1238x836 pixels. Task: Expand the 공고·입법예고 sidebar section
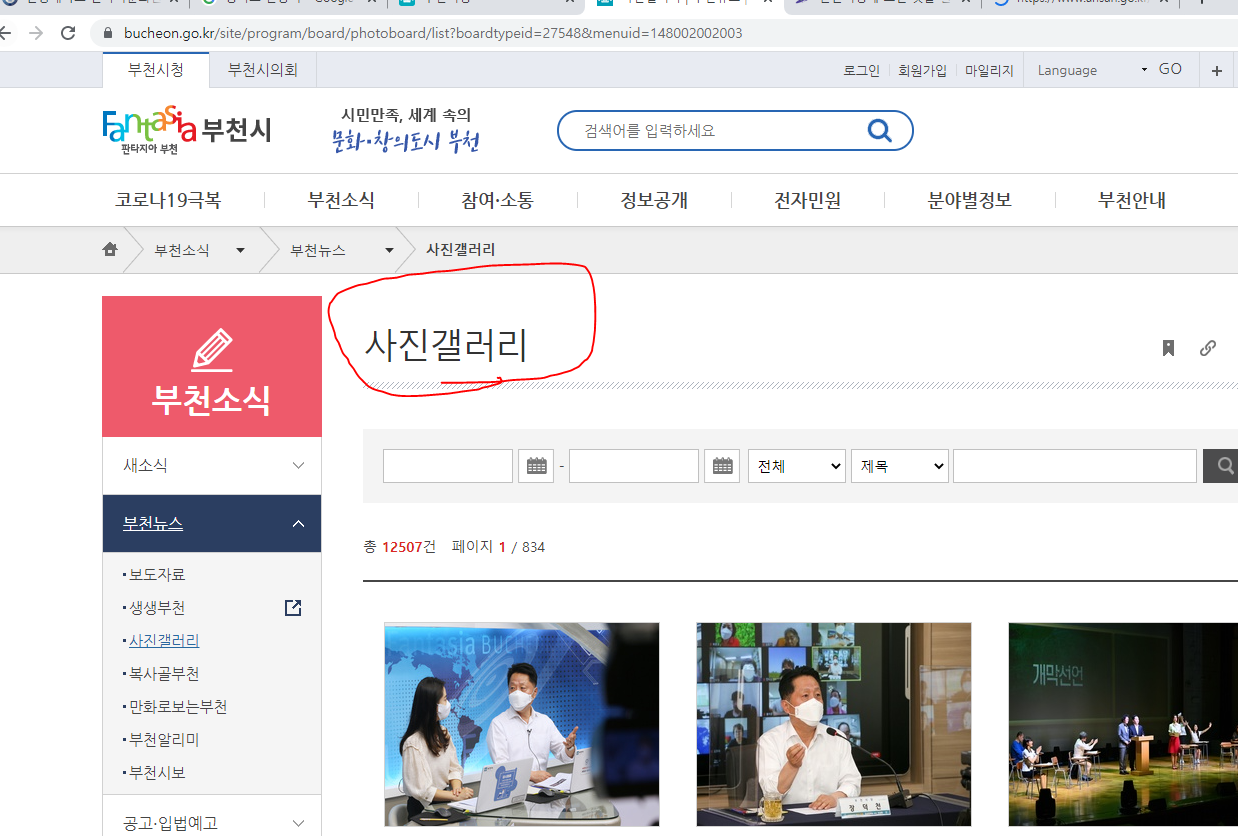(298, 823)
